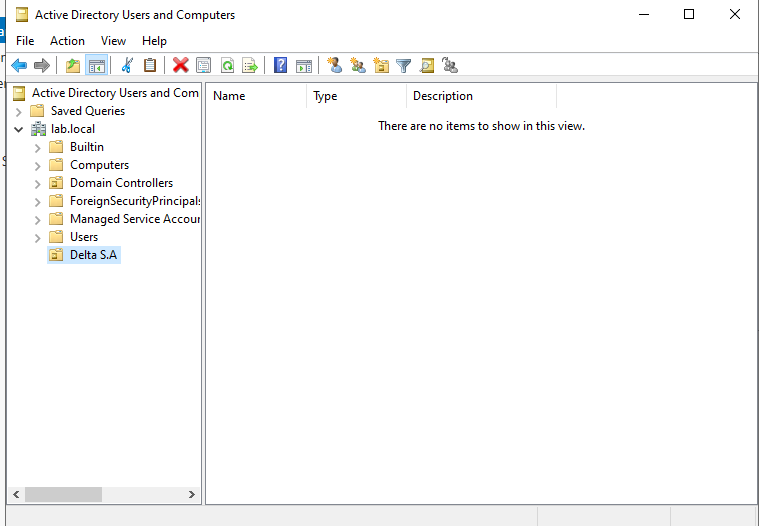Click the Description column header
The image size is (759, 526).
(x=480, y=96)
